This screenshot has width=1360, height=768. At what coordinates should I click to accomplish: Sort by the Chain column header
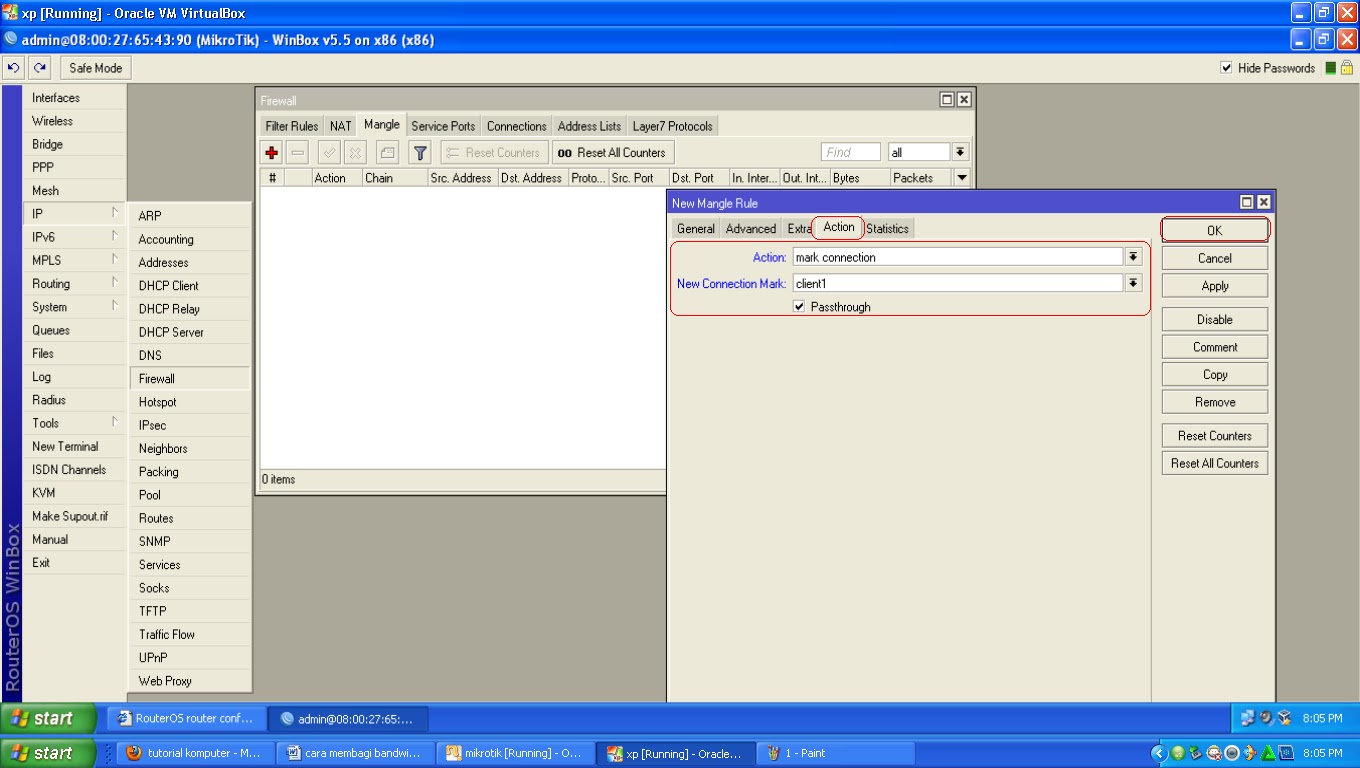[x=393, y=178]
